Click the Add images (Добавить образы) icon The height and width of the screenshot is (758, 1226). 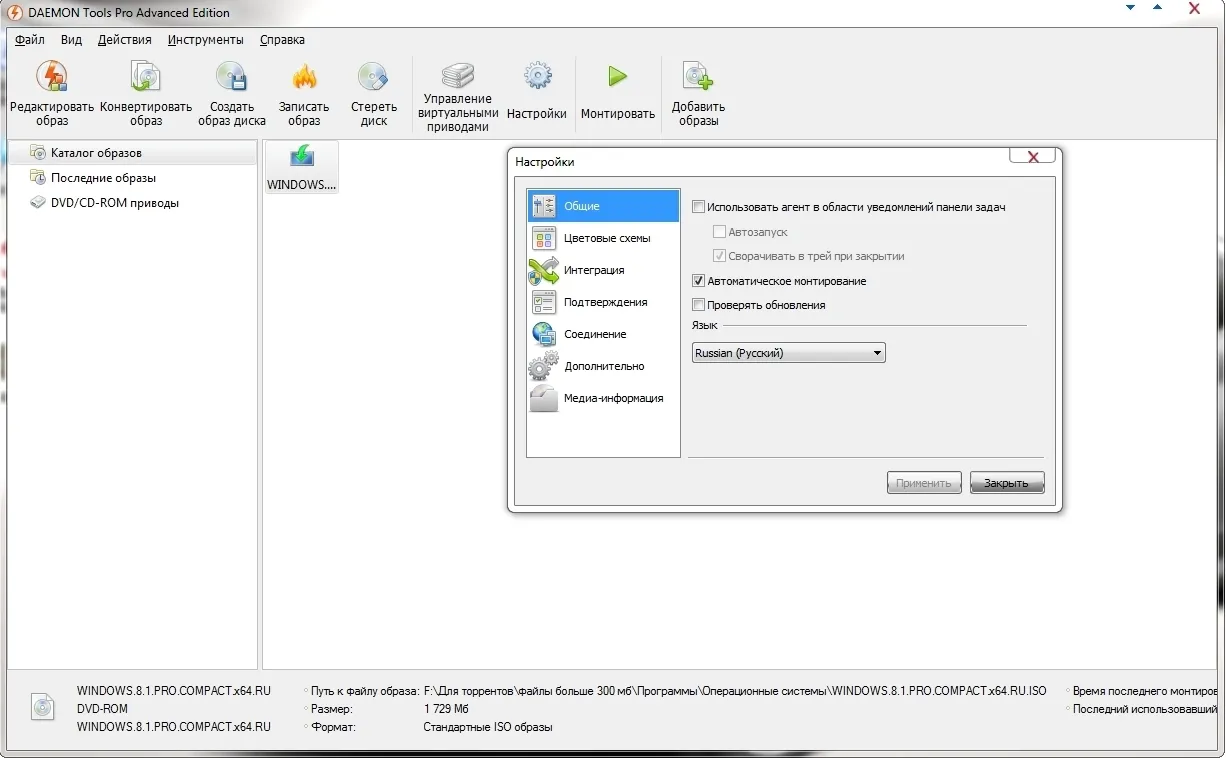[698, 77]
